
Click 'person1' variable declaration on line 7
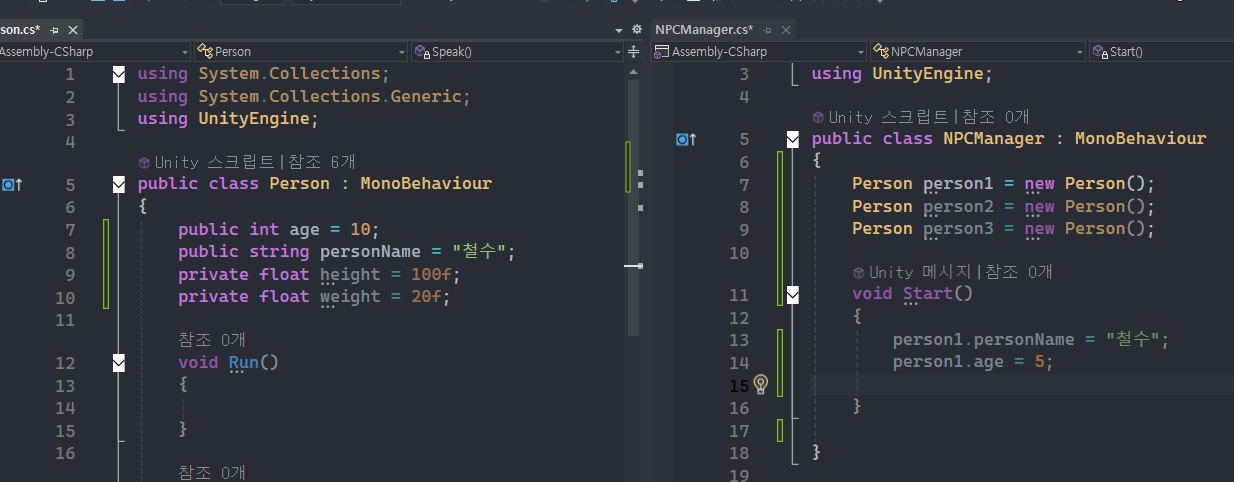(958, 184)
